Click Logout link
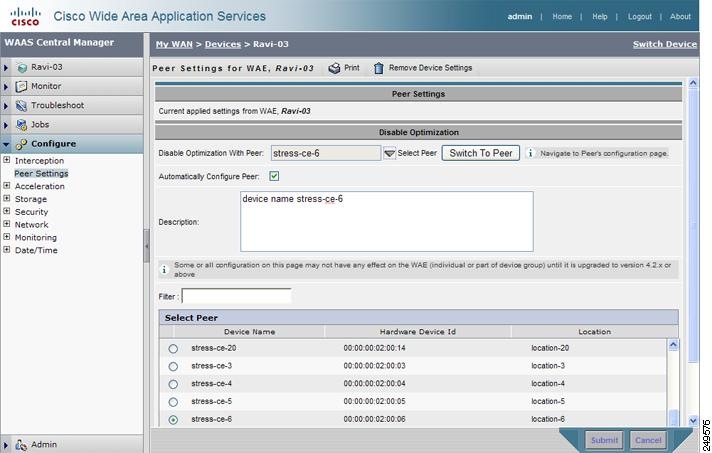The height and width of the screenshot is (453, 712). point(639,16)
